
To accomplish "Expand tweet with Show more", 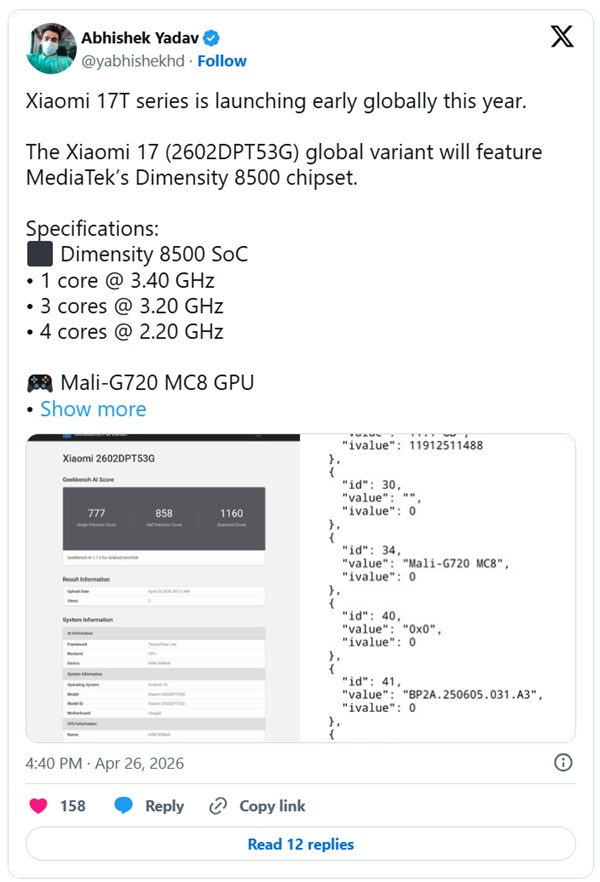I will tap(93, 409).
